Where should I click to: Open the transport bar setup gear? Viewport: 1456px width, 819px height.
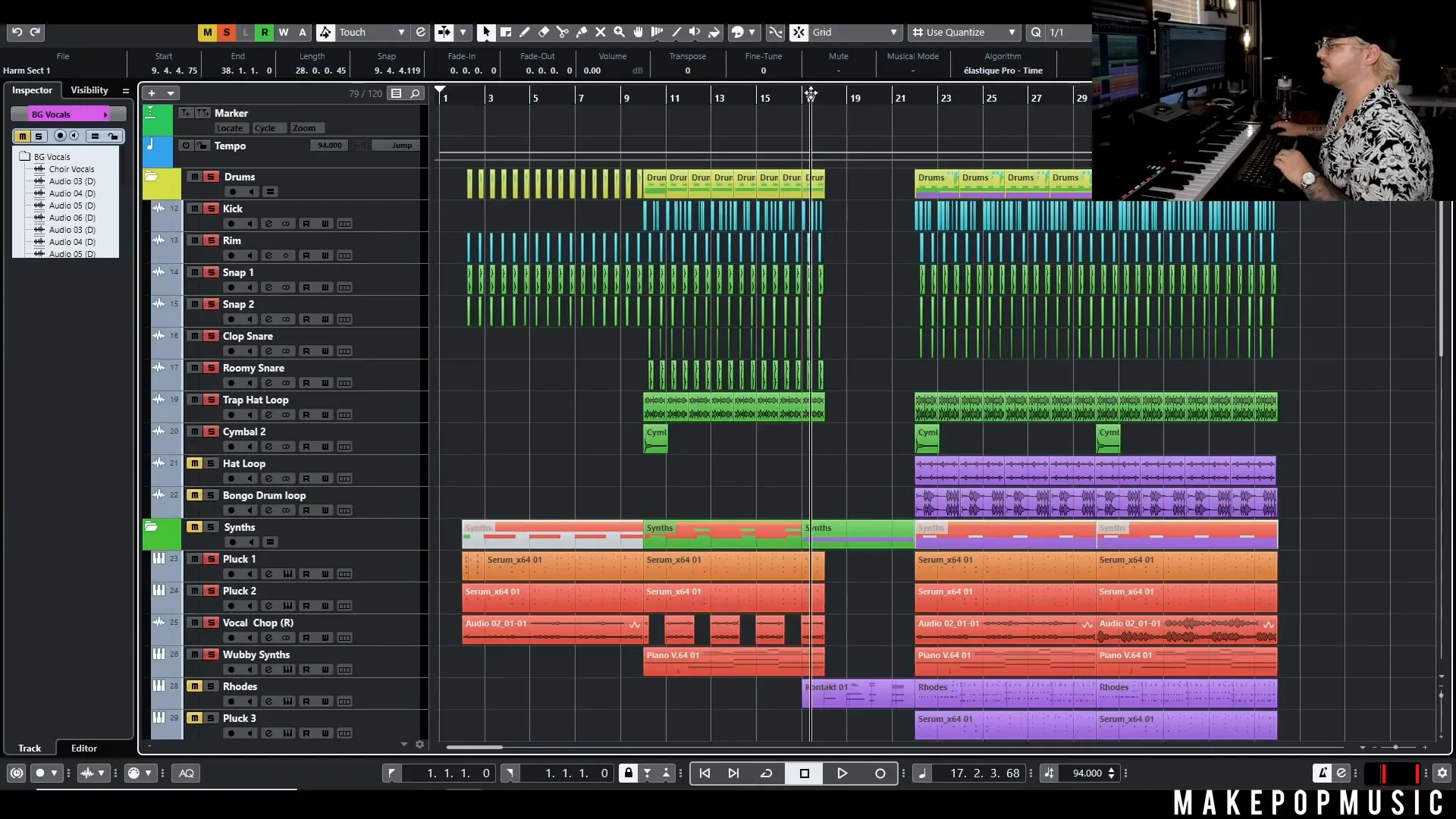(x=1442, y=773)
